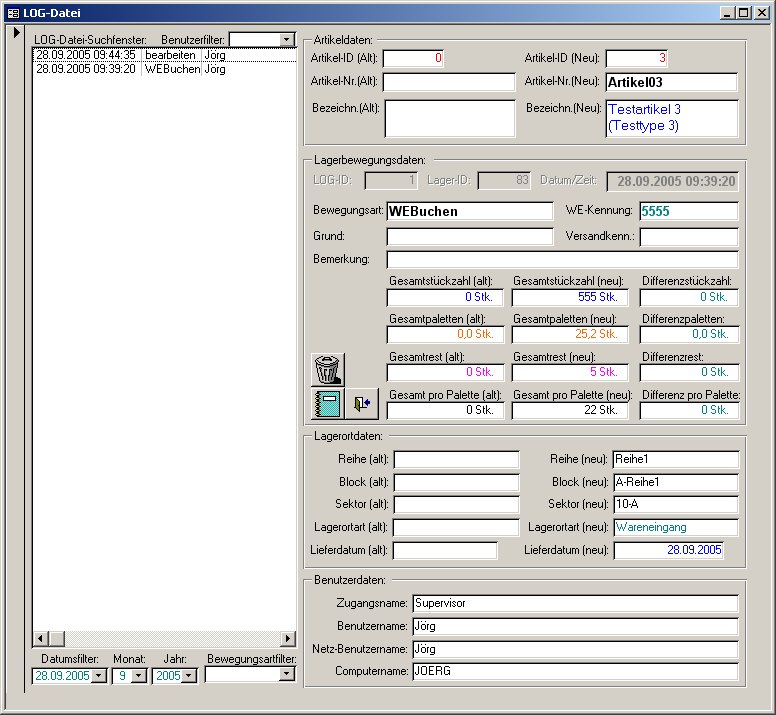Click the list's scroll right arrow
Image resolution: width=776 pixels, height=715 pixels.
point(288,638)
